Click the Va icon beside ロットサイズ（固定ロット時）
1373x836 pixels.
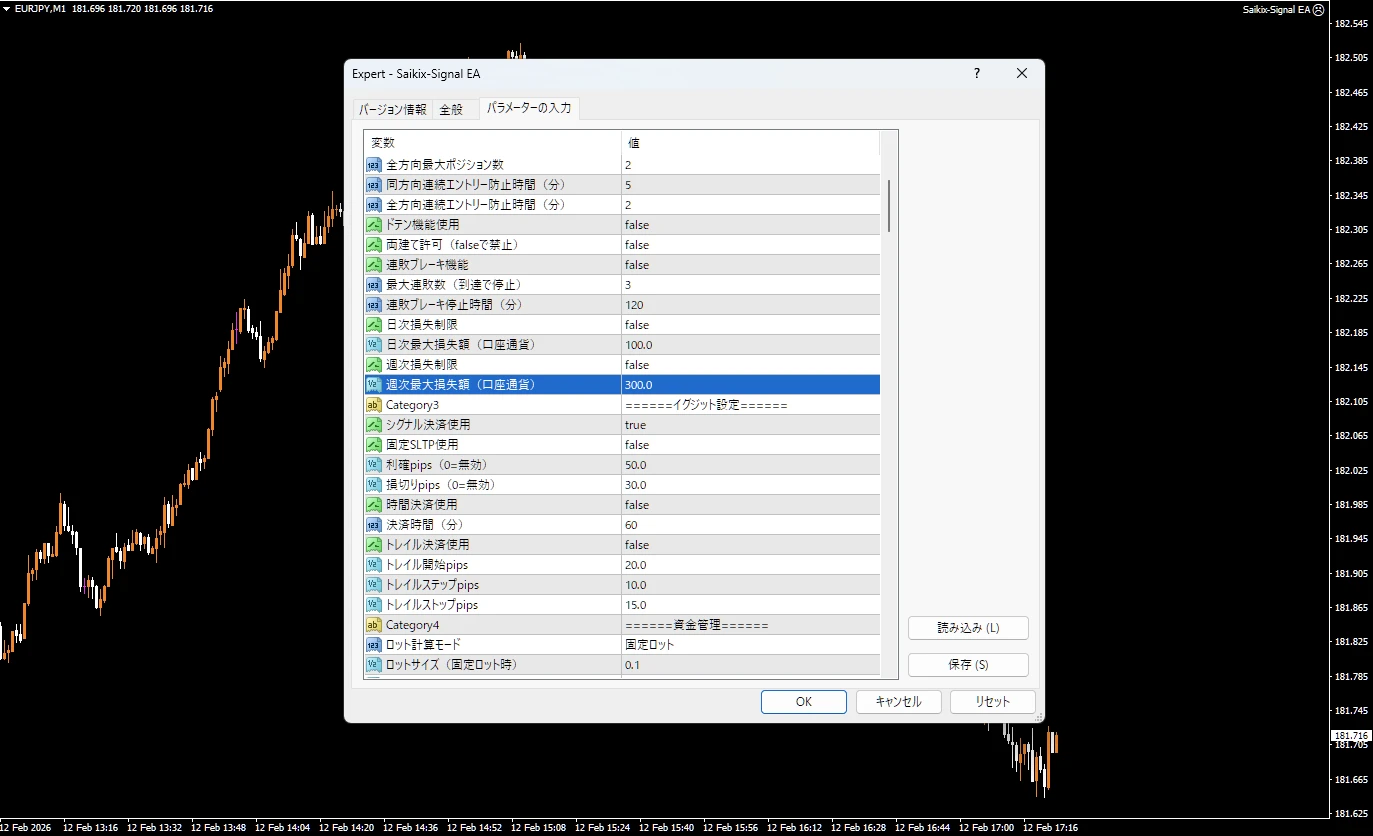[372, 664]
